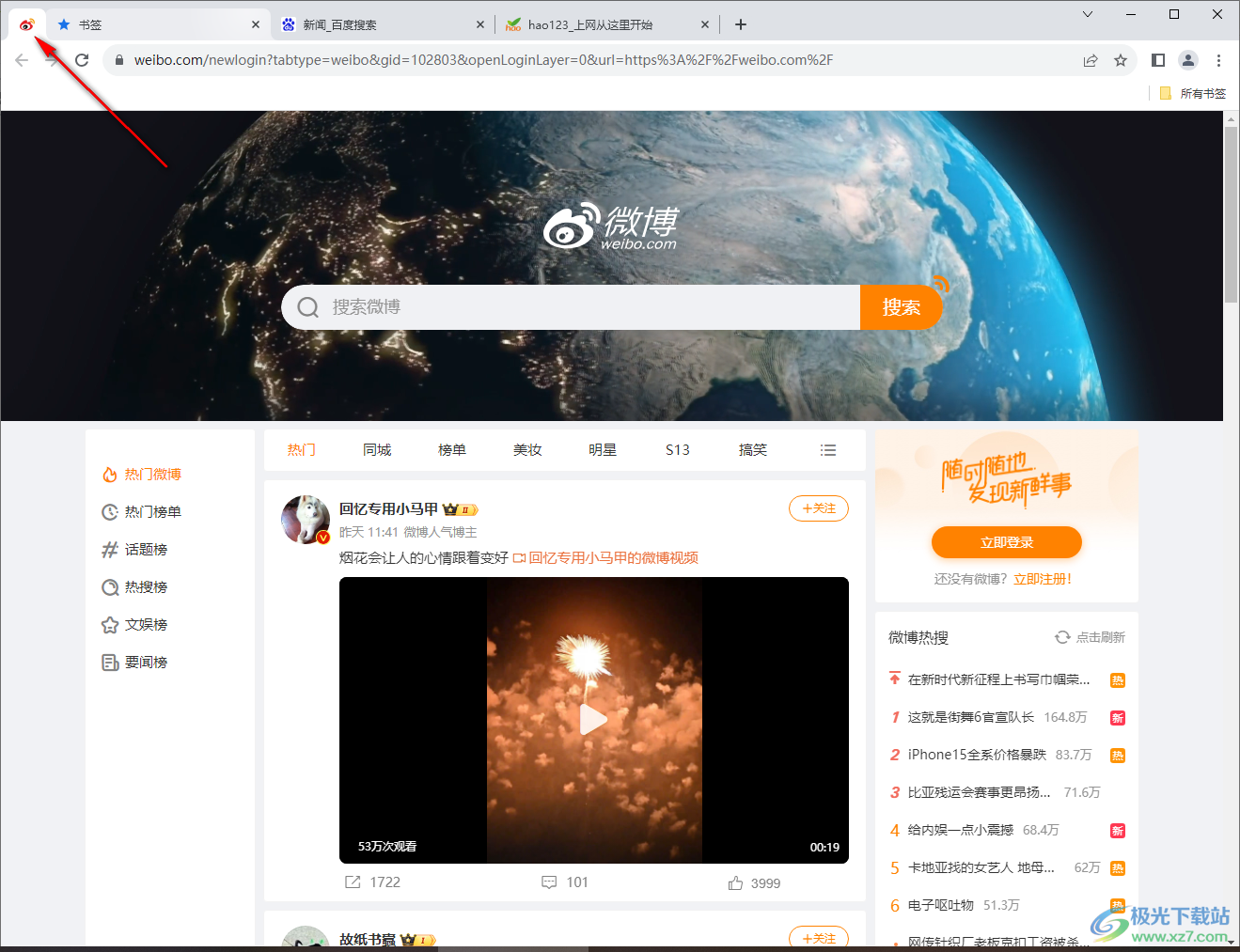The height and width of the screenshot is (952, 1240).
Task: Click the 微博 logo on banner
Action: click(611, 226)
